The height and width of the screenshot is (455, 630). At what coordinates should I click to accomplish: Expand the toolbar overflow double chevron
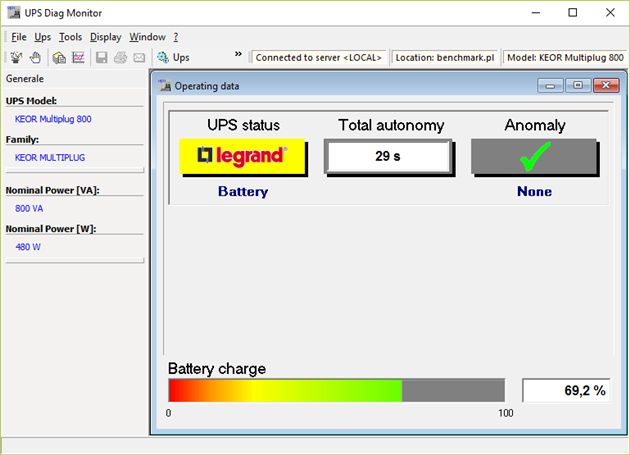(x=238, y=54)
